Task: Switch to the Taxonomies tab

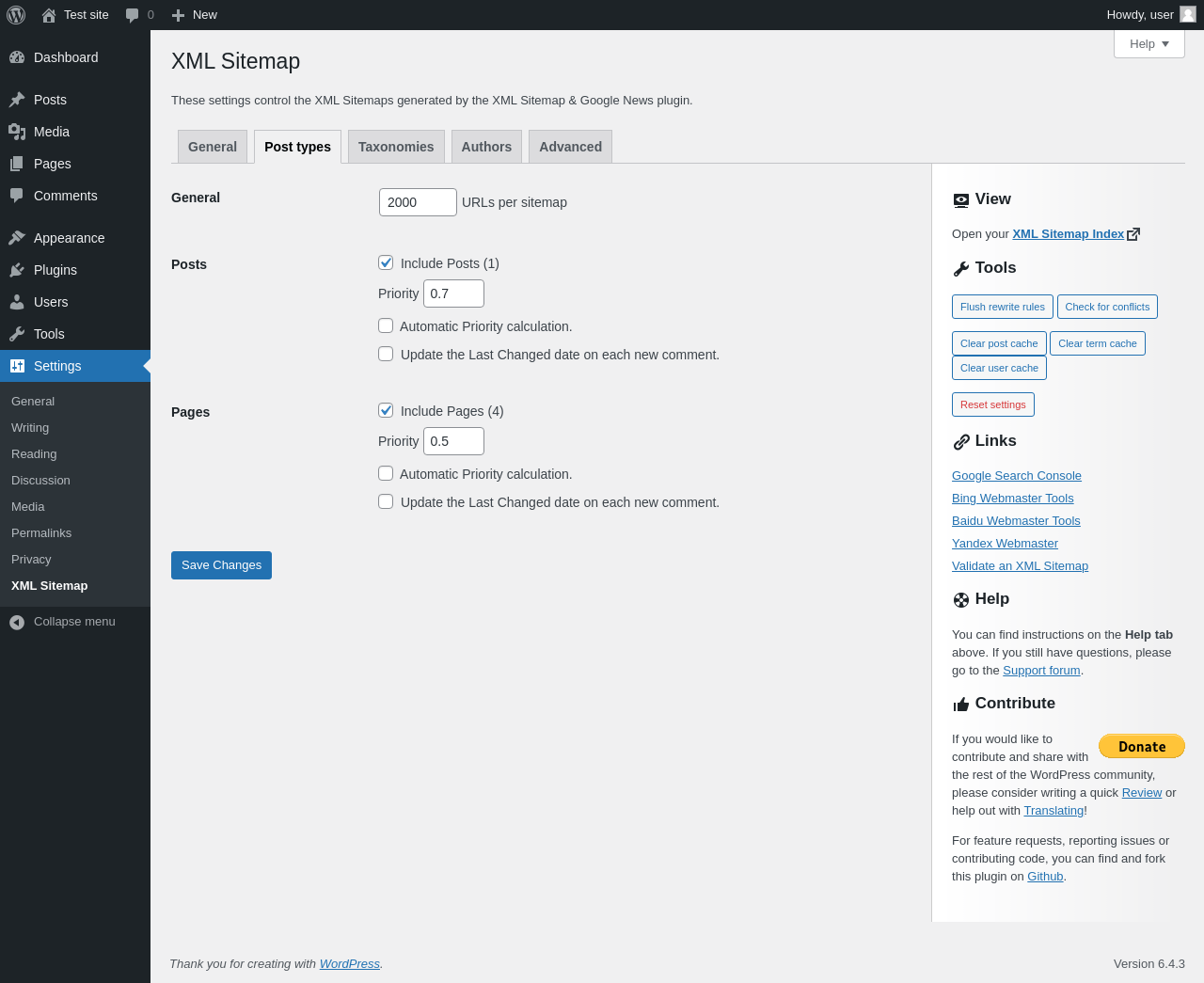Action: [x=396, y=147]
